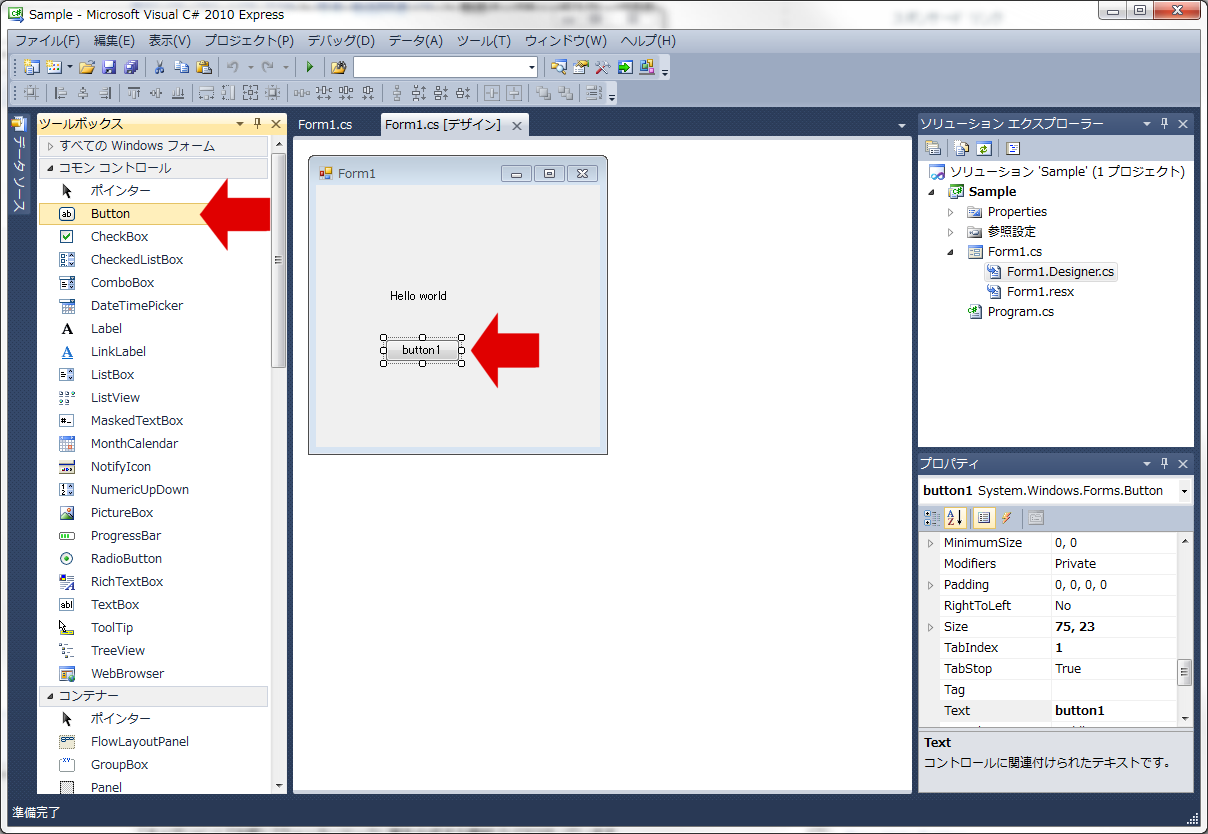Click the Properties panel scrollbar thumb
The height and width of the screenshot is (834, 1208).
pos(1185,671)
